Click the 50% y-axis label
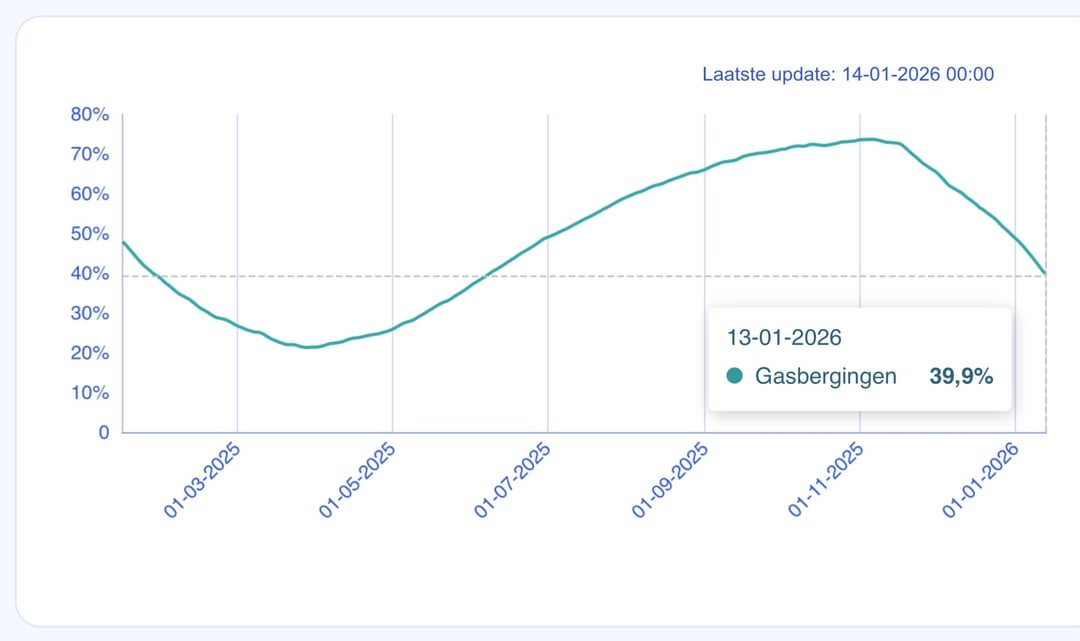Image resolution: width=1080 pixels, height=641 pixels. click(x=89, y=234)
